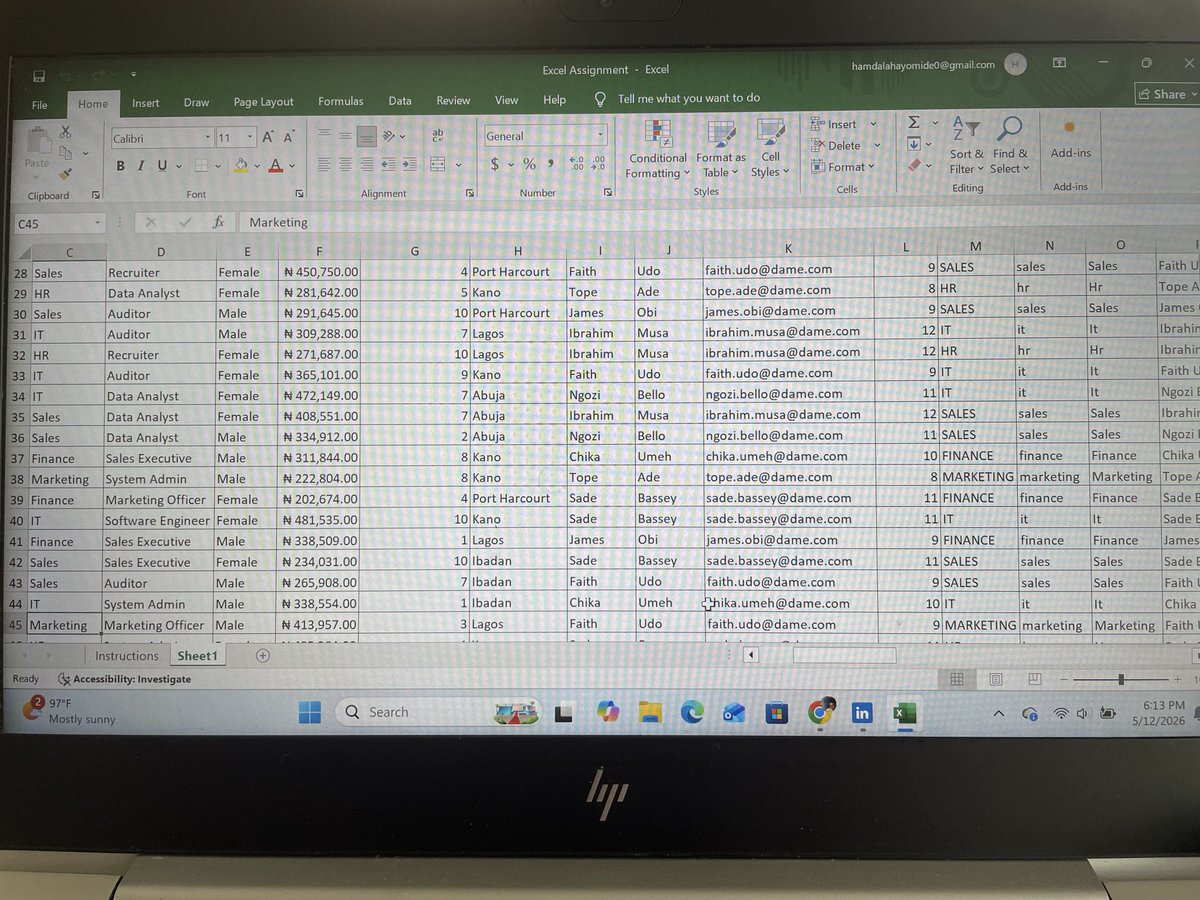The width and height of the screenshot is (1200, 900).
Task: Switch to the Page Layout tab
Action: [x=263, y=102]
